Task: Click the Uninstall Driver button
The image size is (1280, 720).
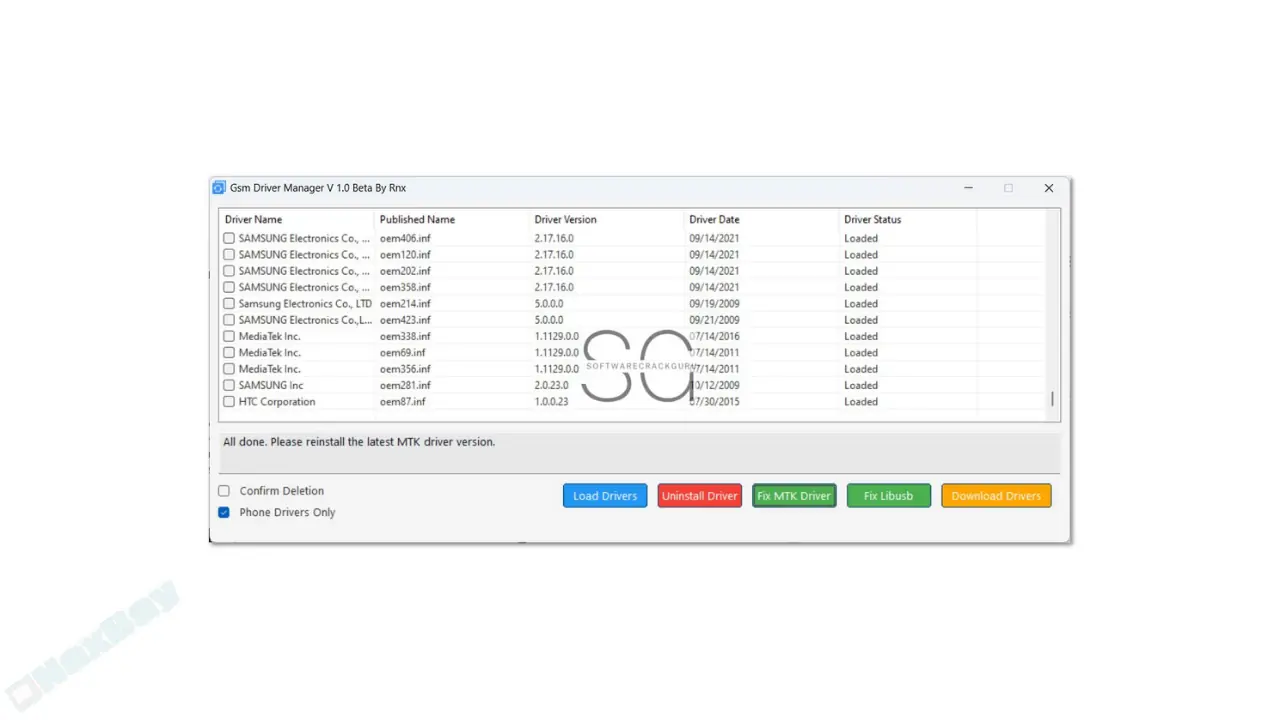Action: tap(699, 495)
